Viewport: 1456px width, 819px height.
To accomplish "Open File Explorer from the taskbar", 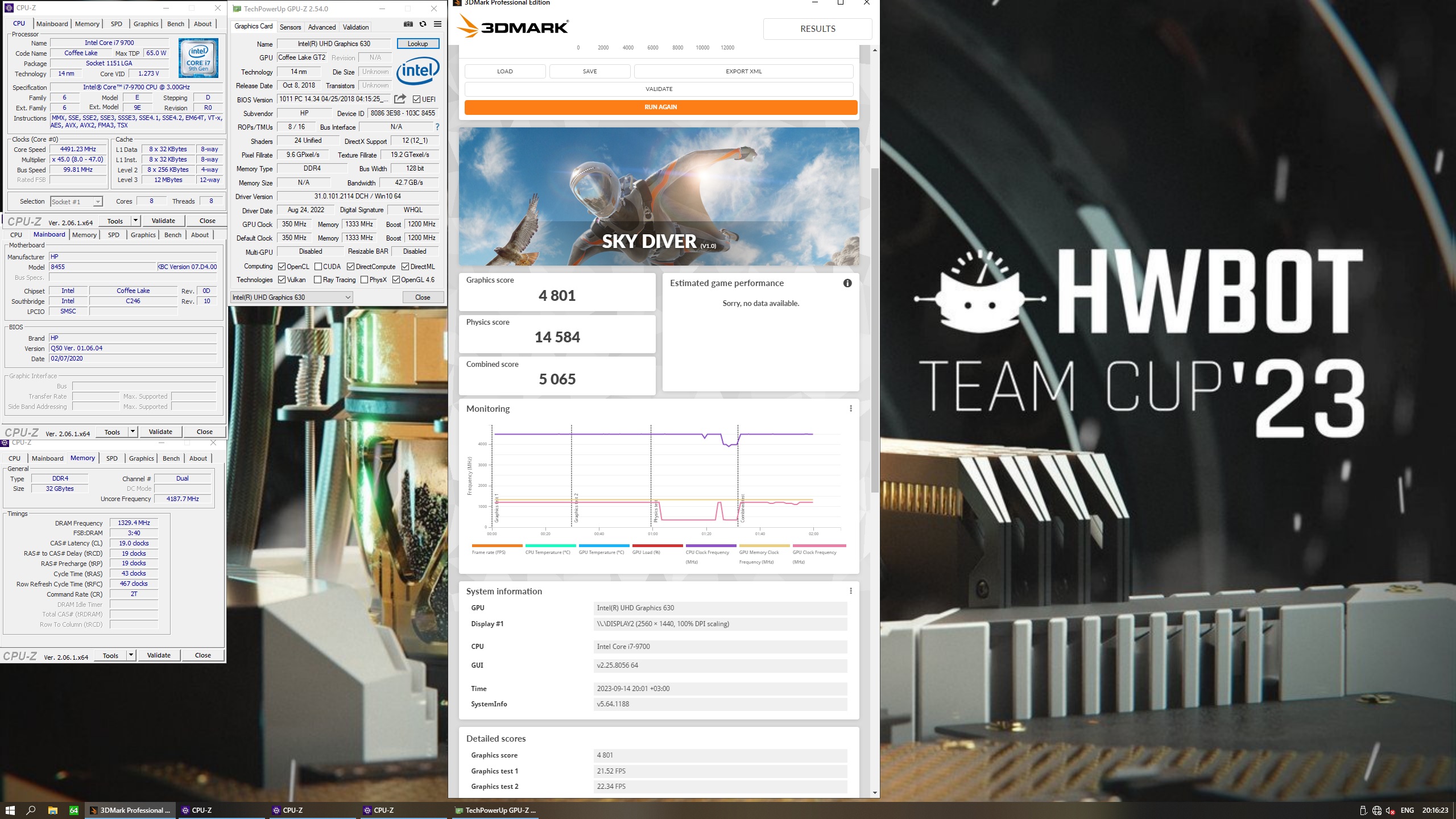I will pos(53,810).
